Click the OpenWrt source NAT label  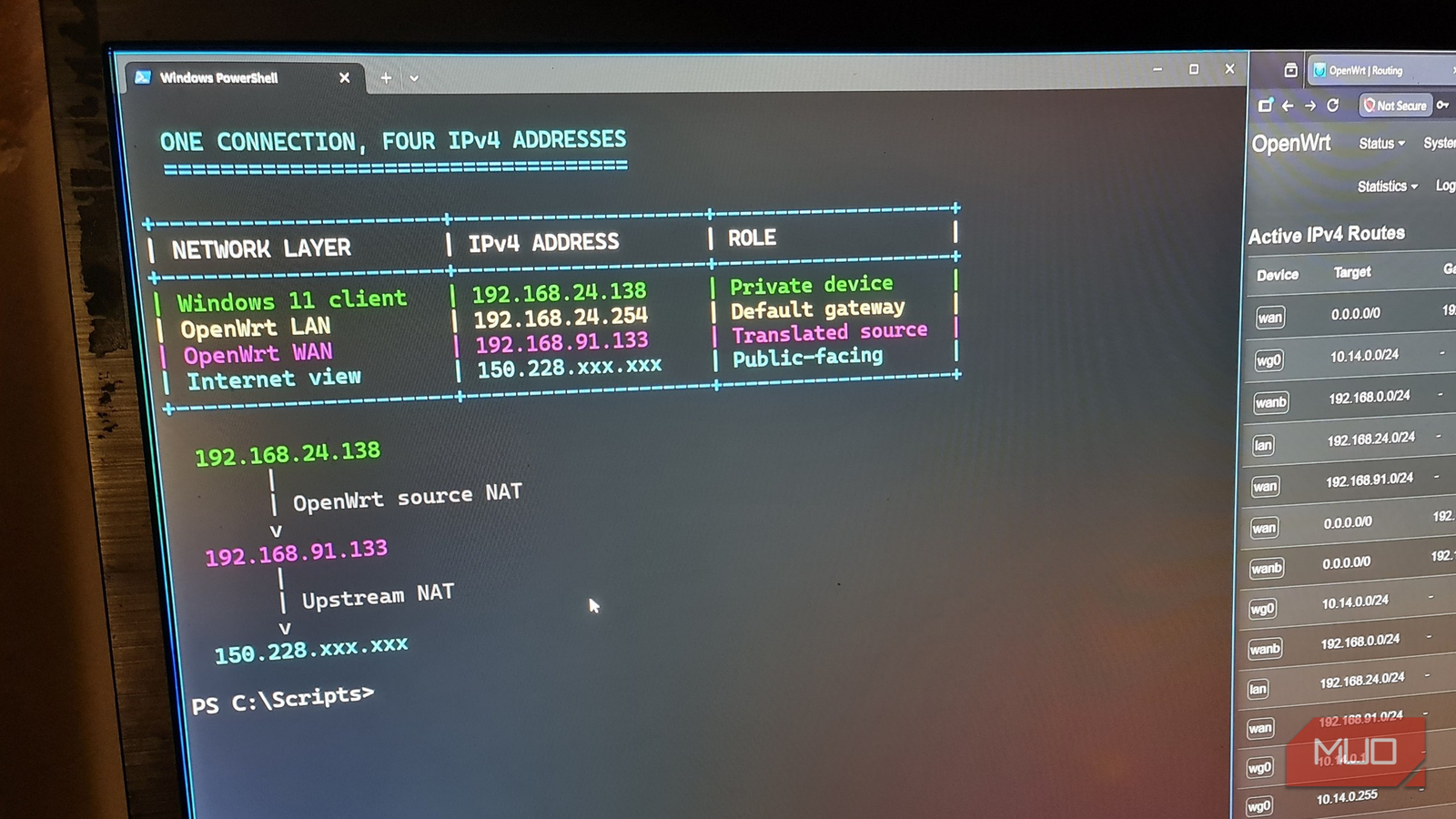click(x=407, y=498)
